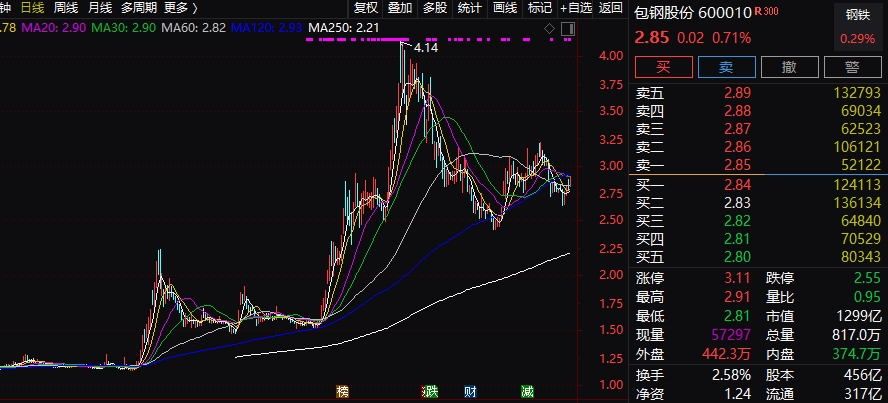Expand the 更多 periods menu
The image size is (888, 403).
(181, 8)
